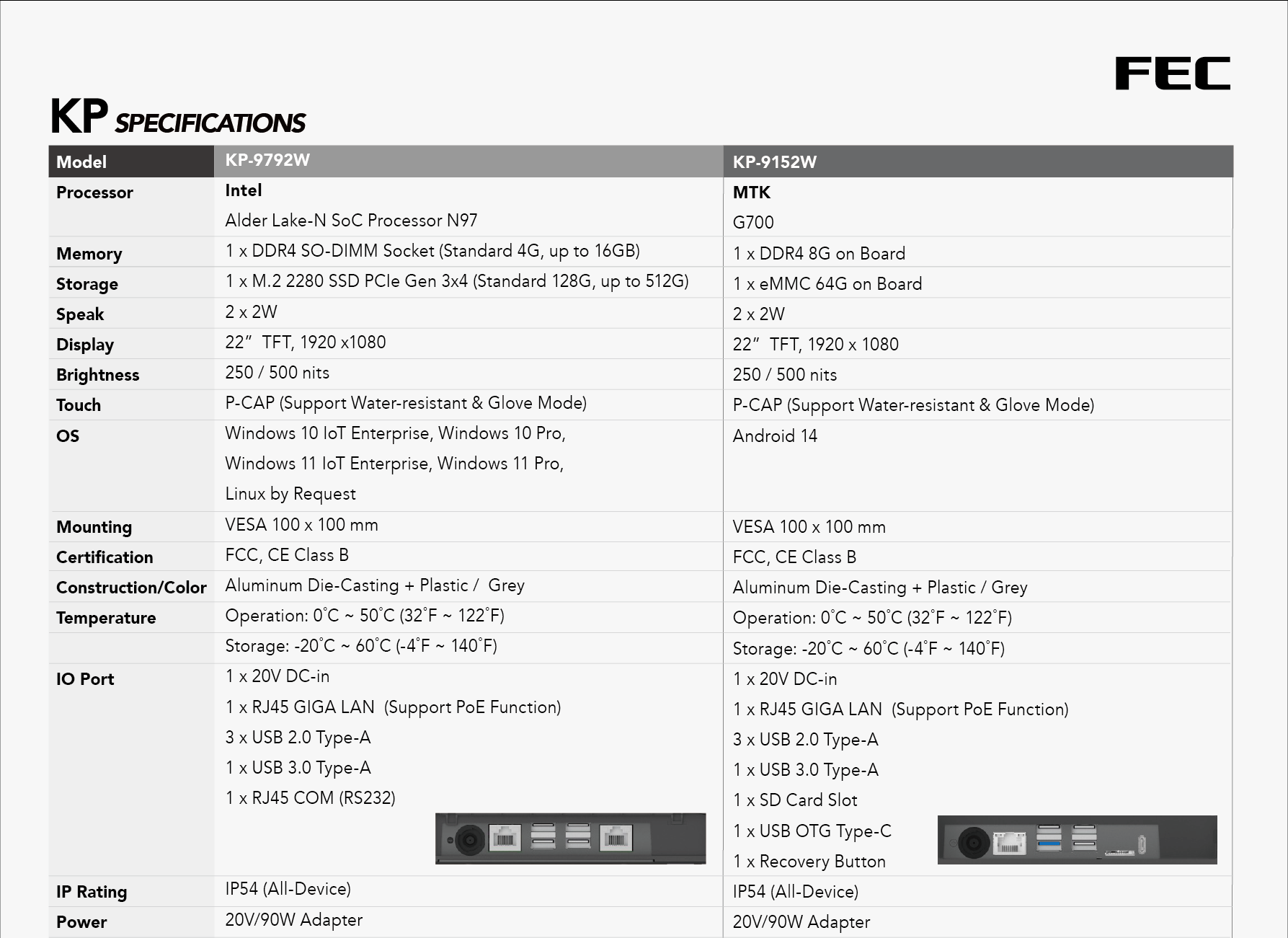Click the Mounting row label
This screenshot has width=1288, height=938.
pos(94,527)
